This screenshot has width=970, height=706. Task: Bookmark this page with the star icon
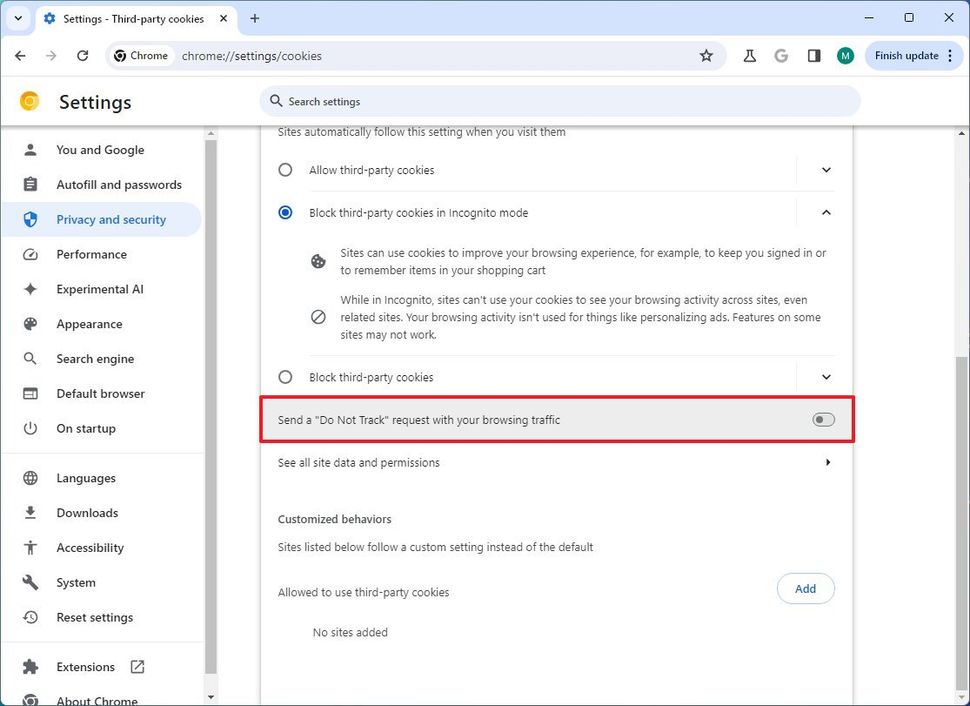[707, 56]
